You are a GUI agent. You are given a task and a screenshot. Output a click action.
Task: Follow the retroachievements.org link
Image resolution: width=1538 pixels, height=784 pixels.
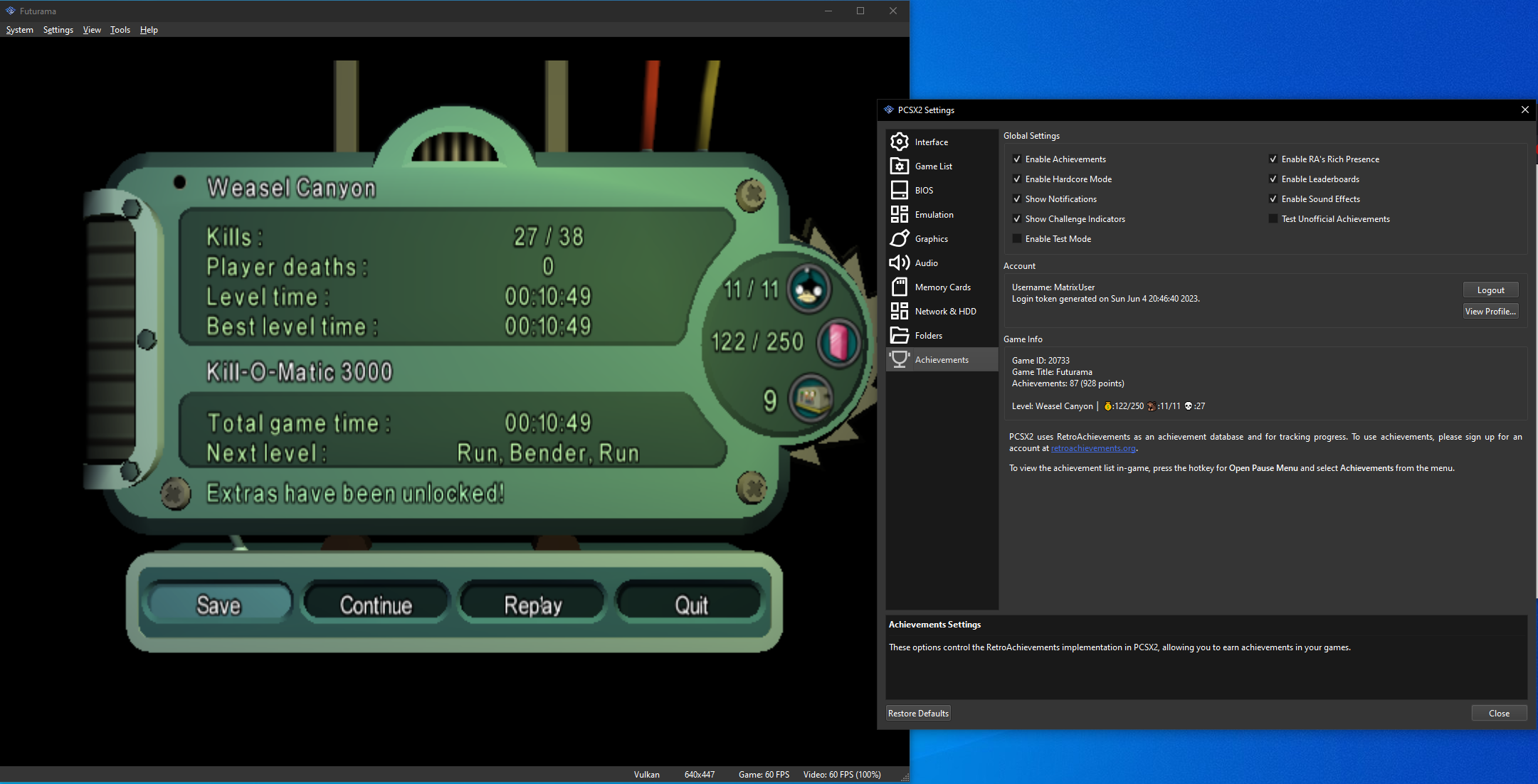[1093, 448]
